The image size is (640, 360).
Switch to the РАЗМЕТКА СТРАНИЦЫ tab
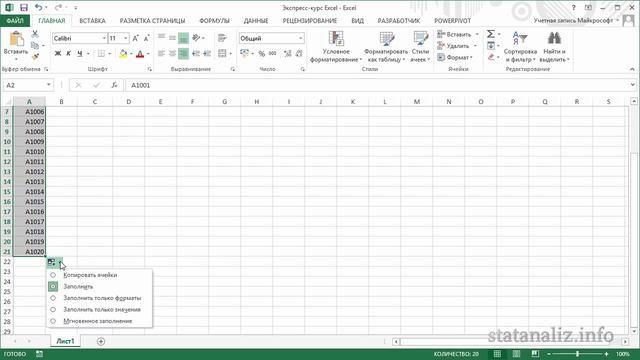152,20
